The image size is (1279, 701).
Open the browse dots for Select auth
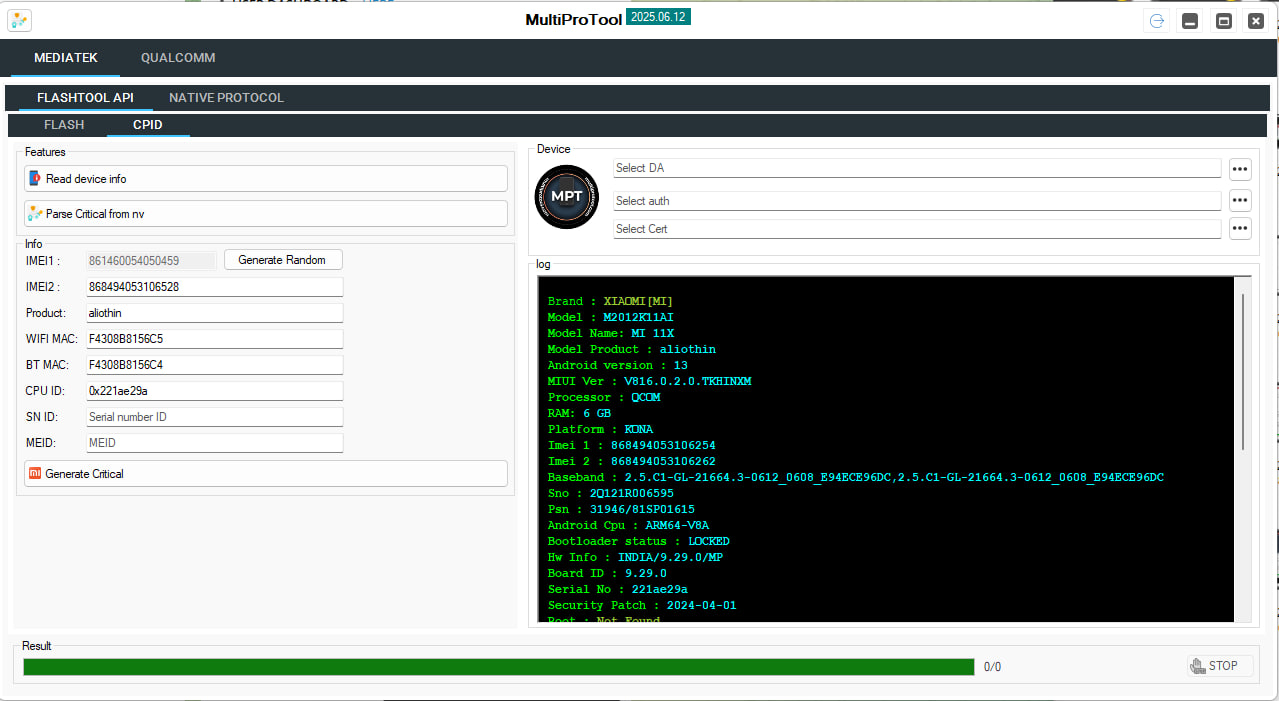pos(1240,201)
